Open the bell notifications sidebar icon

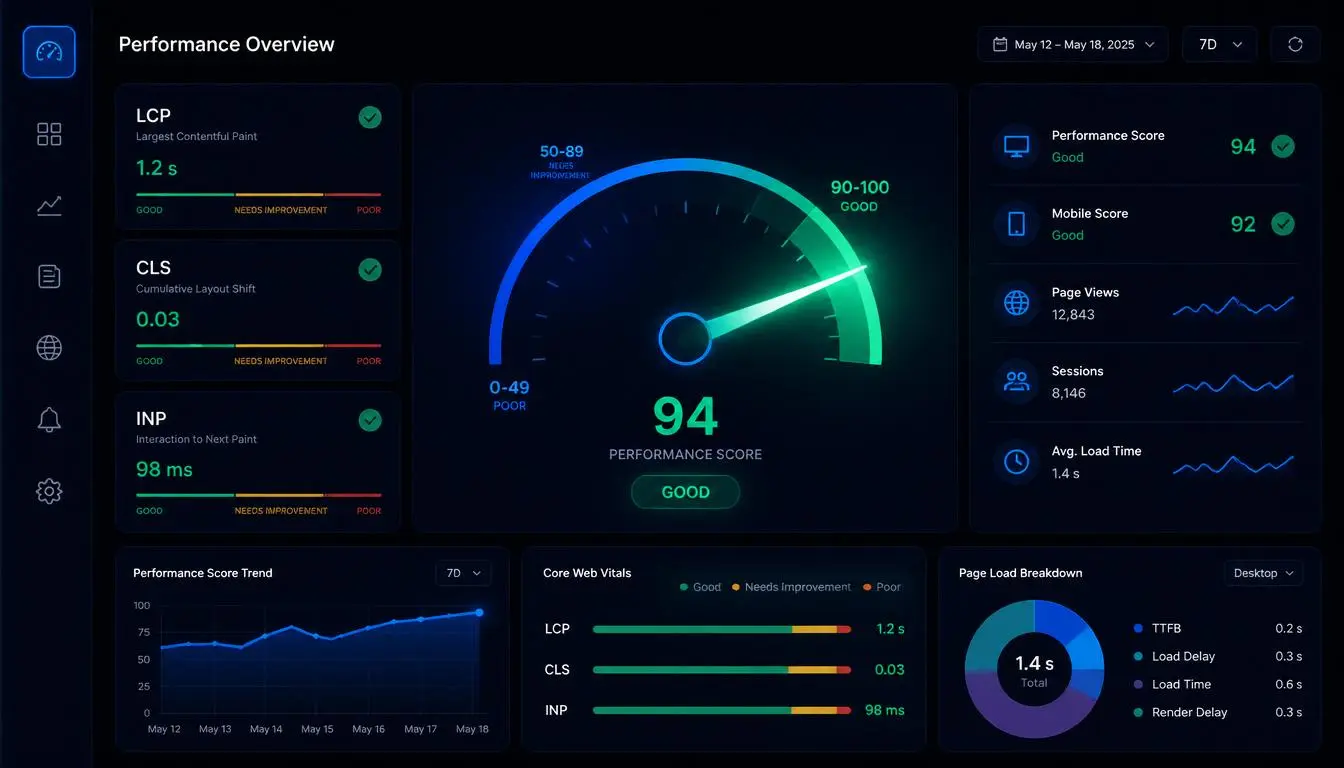pos(49,420)
